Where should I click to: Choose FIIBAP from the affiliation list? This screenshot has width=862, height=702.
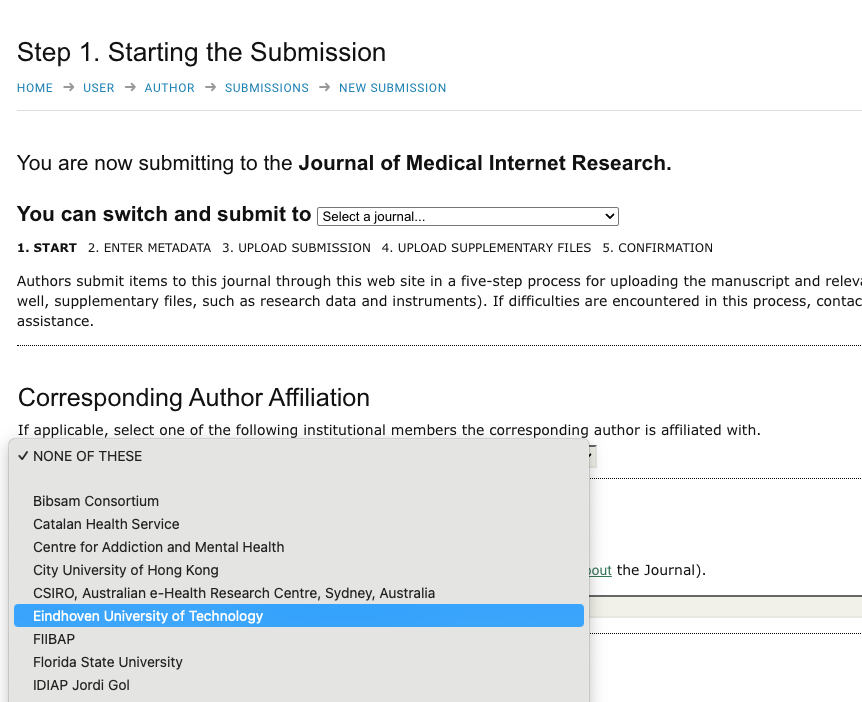pyautogui.click(x=54, y=639)
